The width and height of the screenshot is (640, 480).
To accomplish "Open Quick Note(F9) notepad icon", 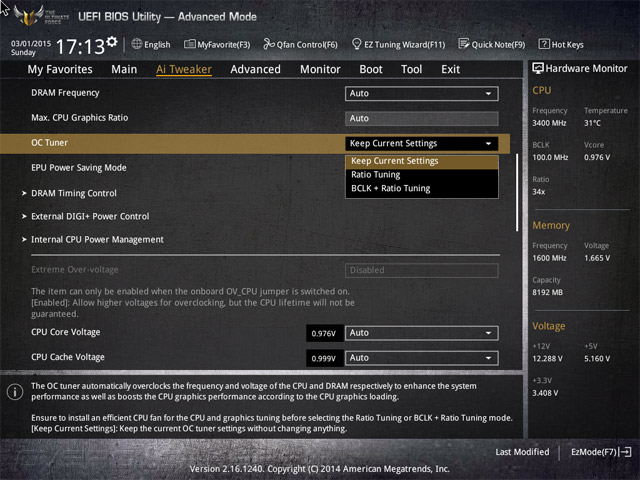I will point(463,44).
